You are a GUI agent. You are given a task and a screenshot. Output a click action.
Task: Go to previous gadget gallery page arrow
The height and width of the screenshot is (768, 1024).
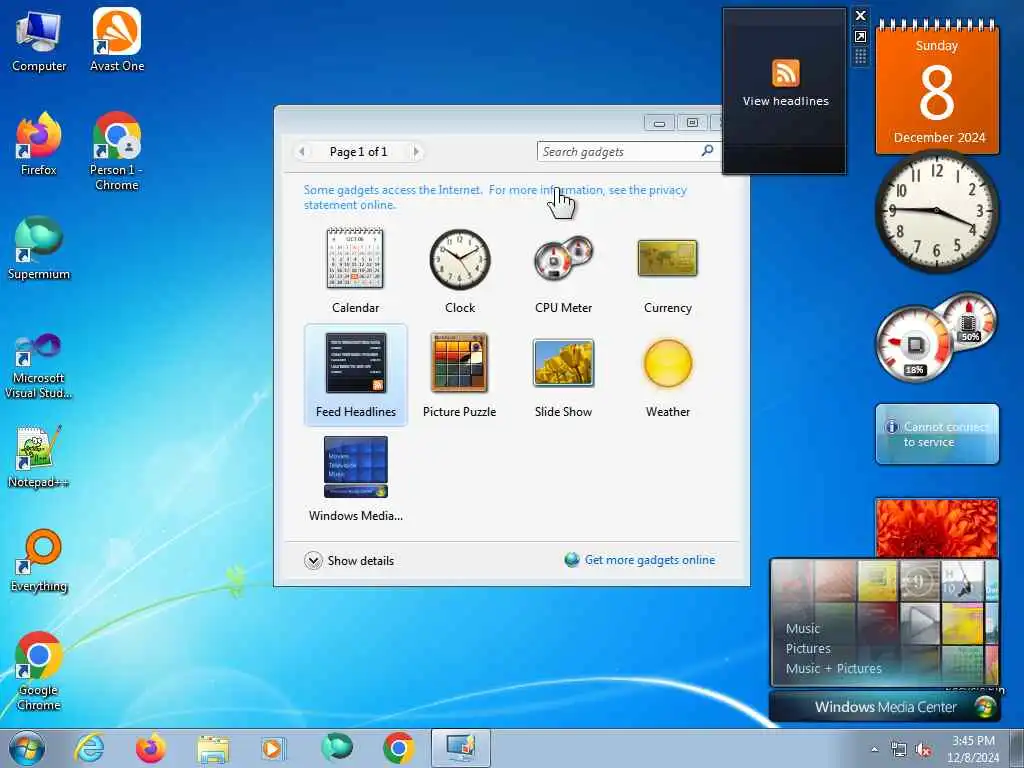302,152
